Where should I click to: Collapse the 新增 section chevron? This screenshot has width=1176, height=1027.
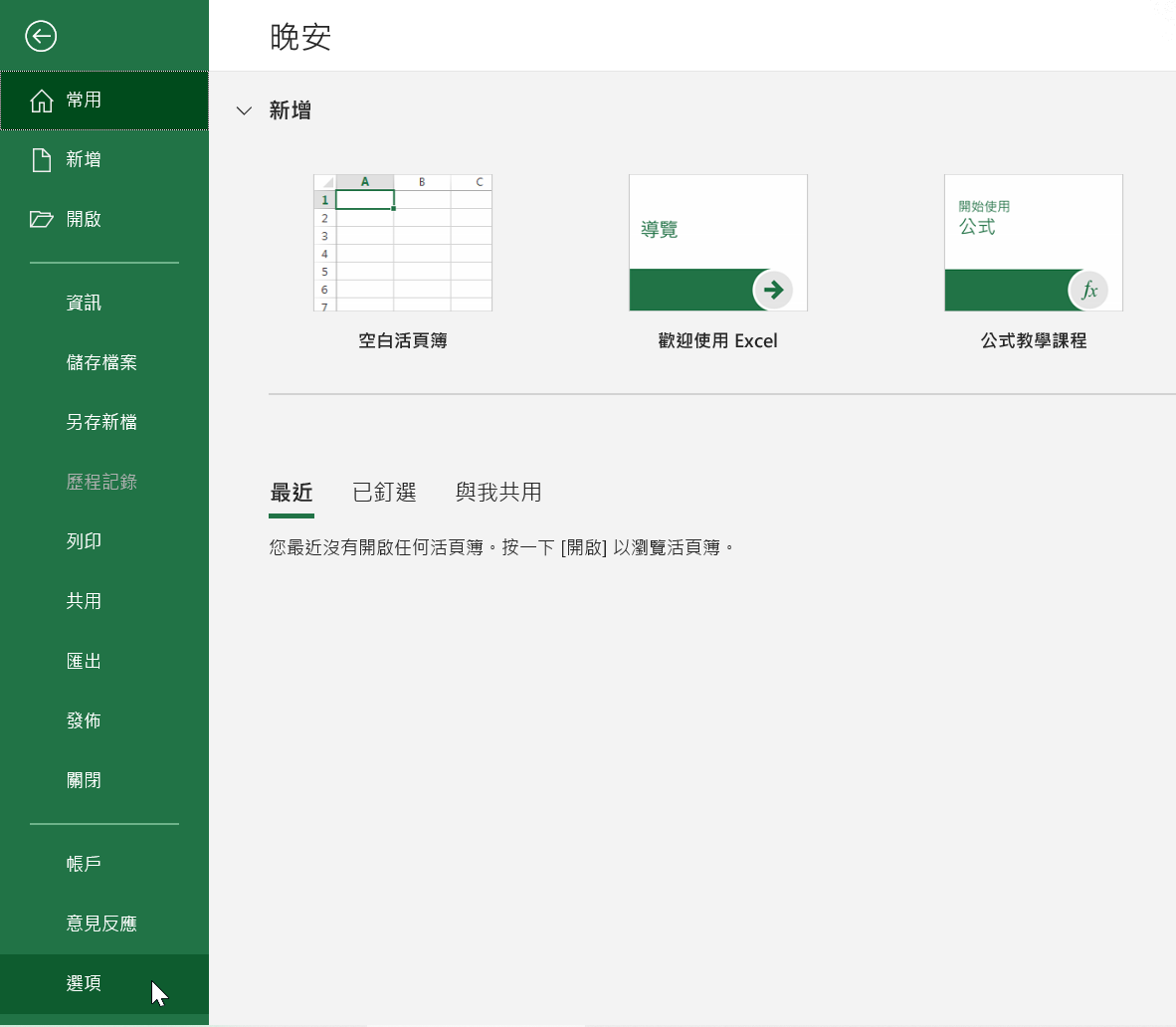coord(244,111)
